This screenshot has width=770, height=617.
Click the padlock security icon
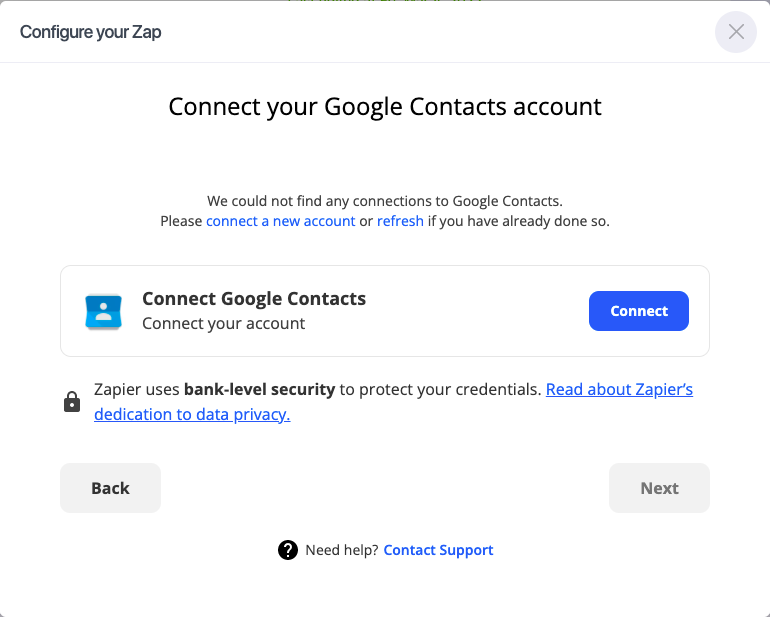coord(72,402)
